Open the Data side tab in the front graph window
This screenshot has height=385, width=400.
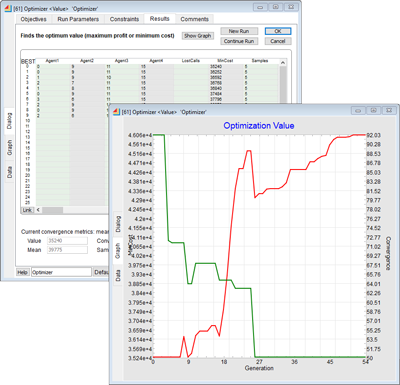click(118, 276)
